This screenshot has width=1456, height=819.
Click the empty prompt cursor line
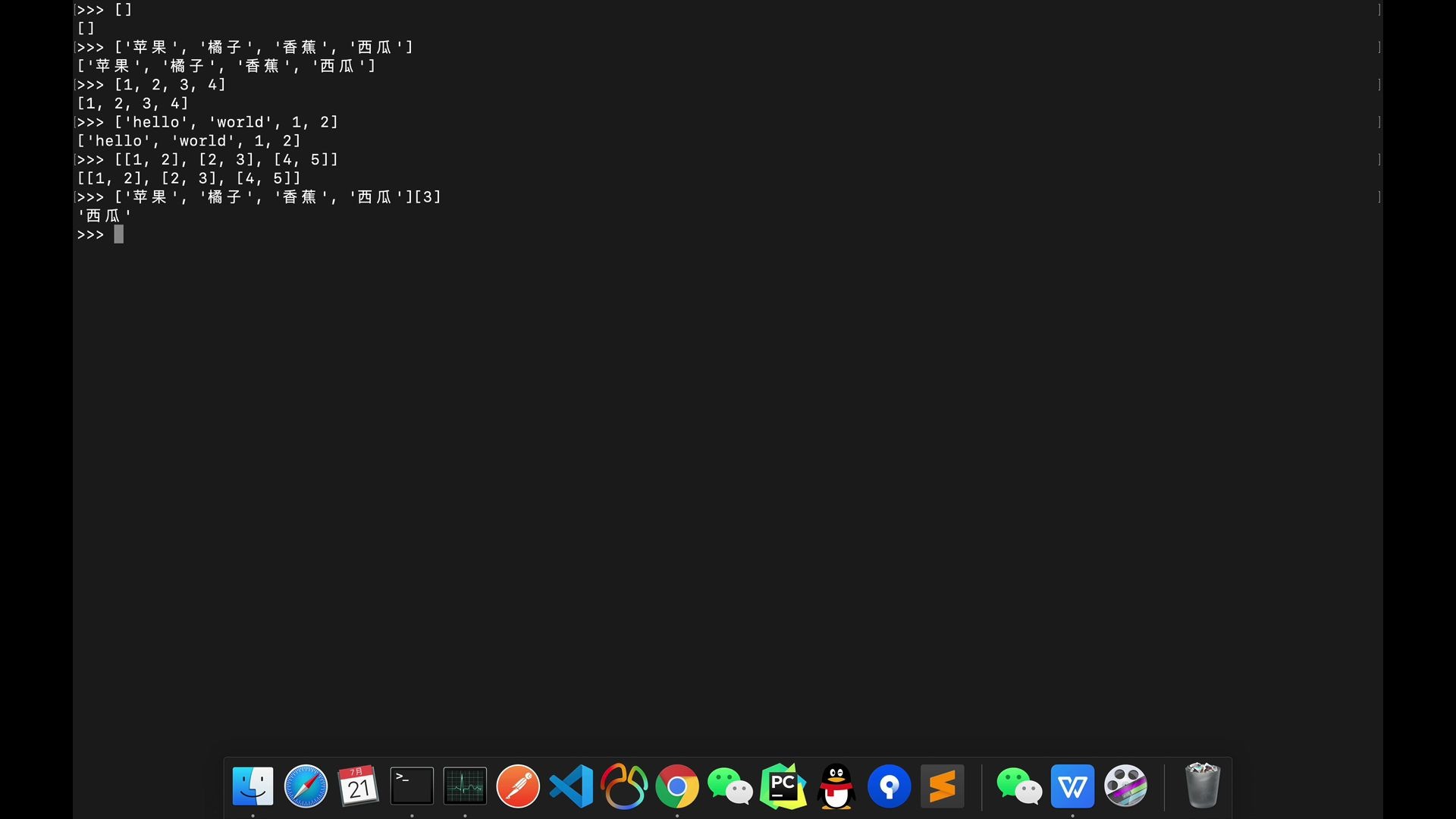pos(100,235)
